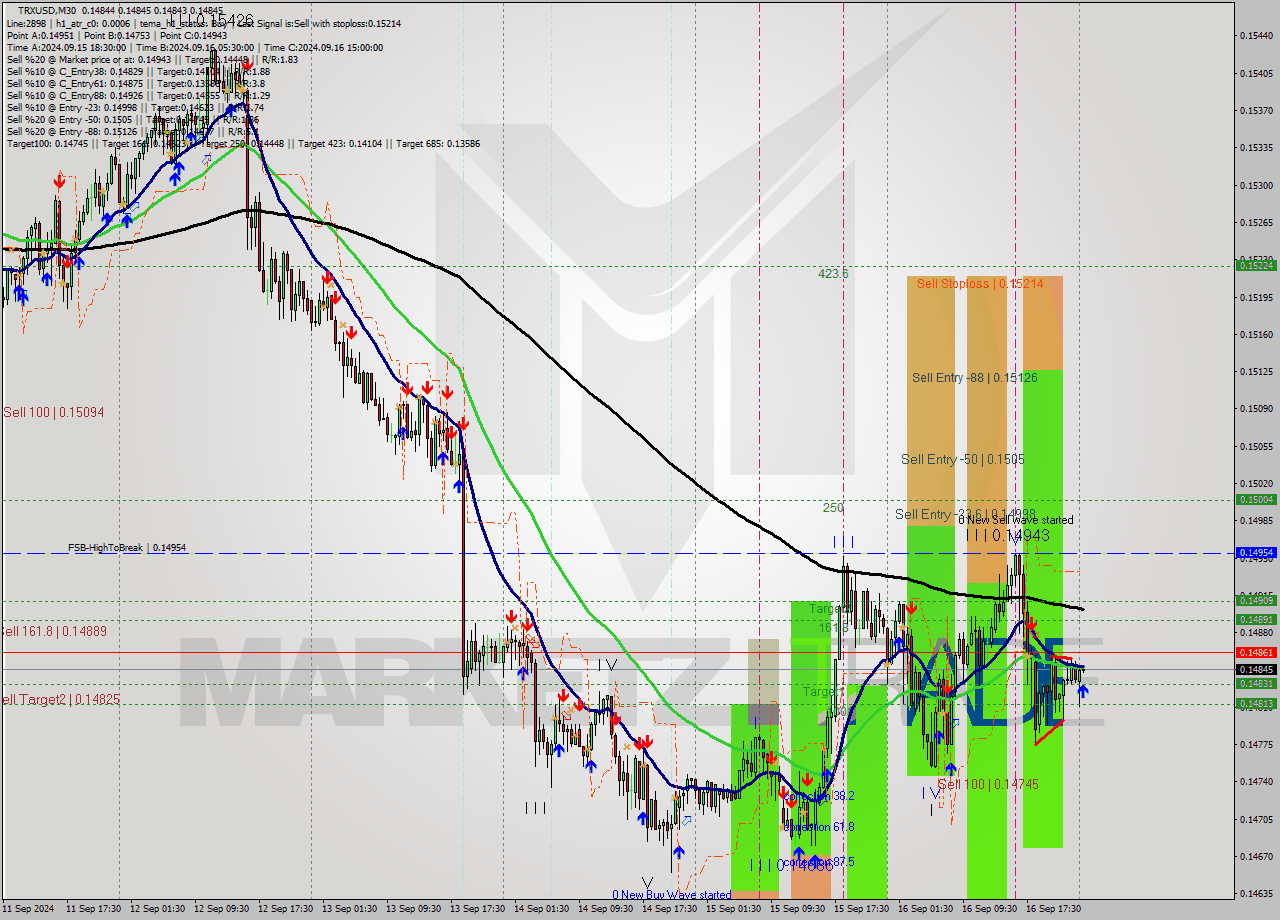Click the 0.15004 green price tag
Screen dimensions: 1280x920
(1256, 499)
